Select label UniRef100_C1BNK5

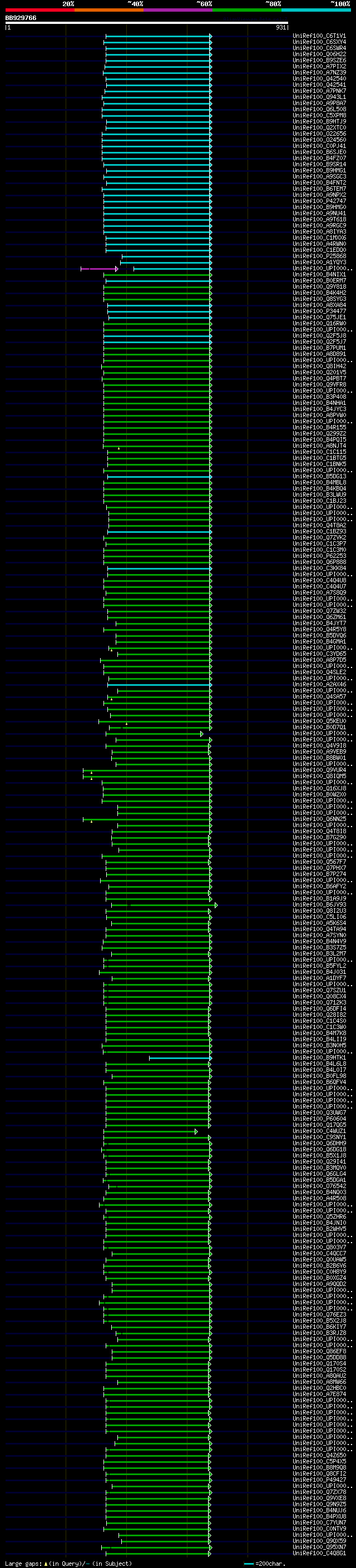point(319,464)
